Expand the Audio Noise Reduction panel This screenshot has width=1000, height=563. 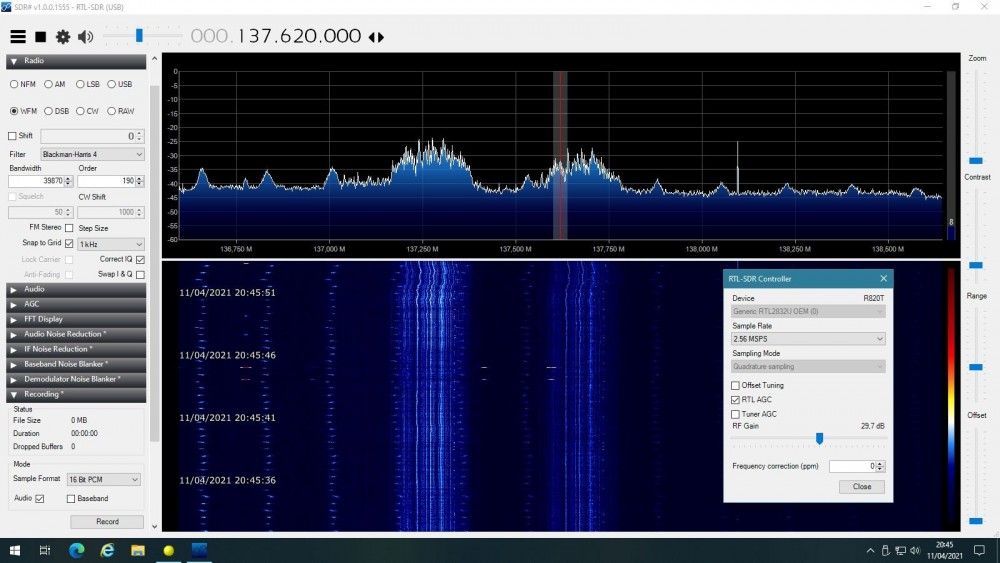76,334
